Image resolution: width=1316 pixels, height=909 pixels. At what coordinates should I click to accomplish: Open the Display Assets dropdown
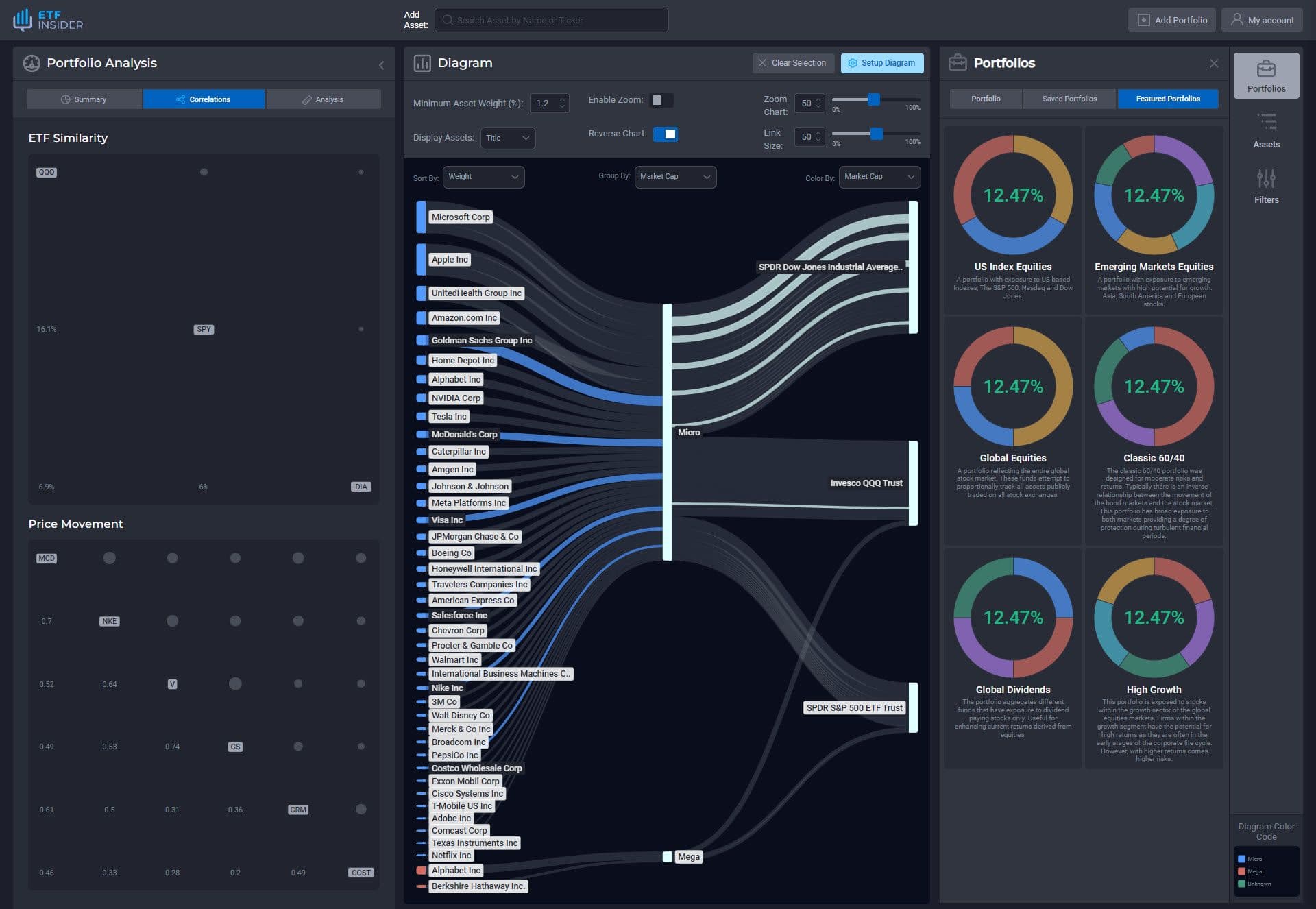coord(508,138)
